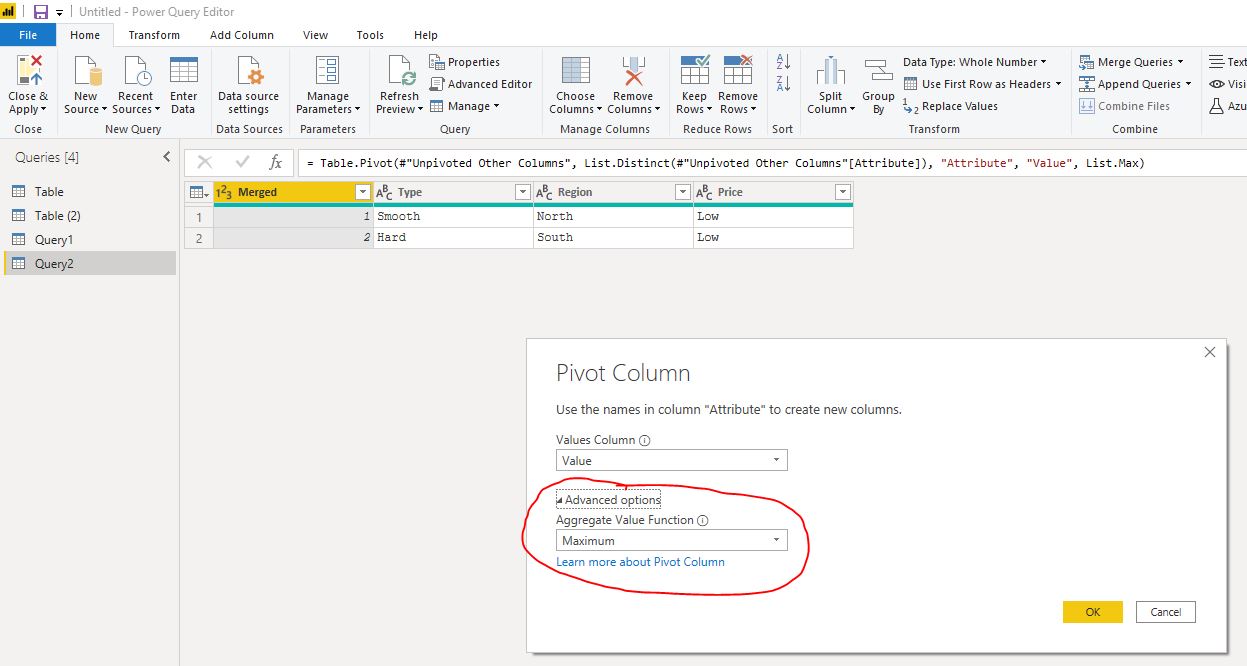The width and height of the screenshot is (1247, 666).
Task: Open the Advanced Editor
Action: click(x=482, y=84)
